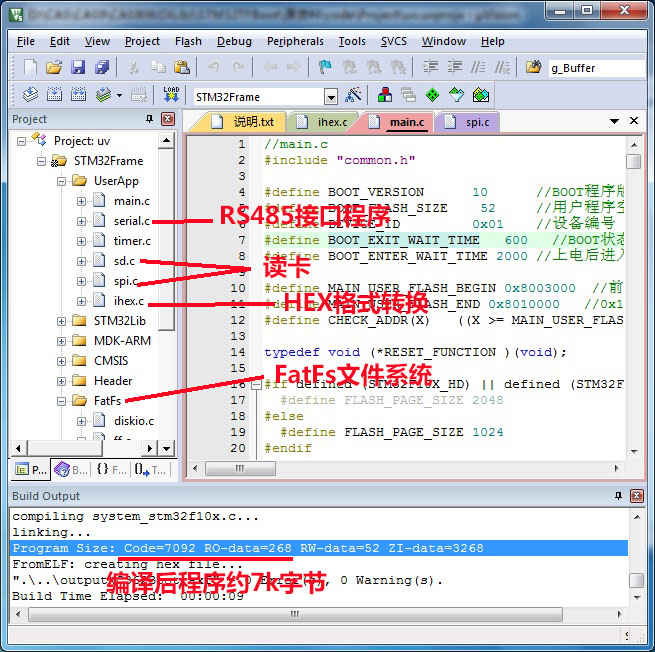Open the STM32Frame target dropdown

(330, 97)
